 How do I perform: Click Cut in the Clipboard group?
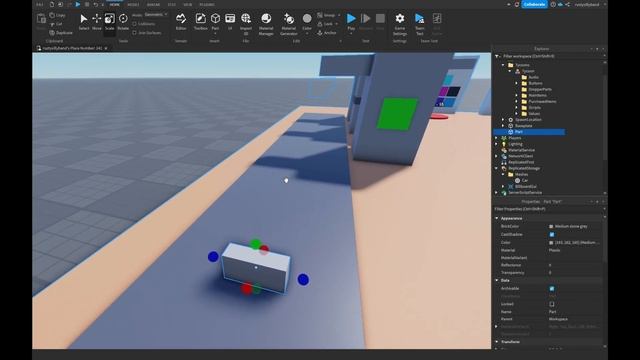coord(57,24)
